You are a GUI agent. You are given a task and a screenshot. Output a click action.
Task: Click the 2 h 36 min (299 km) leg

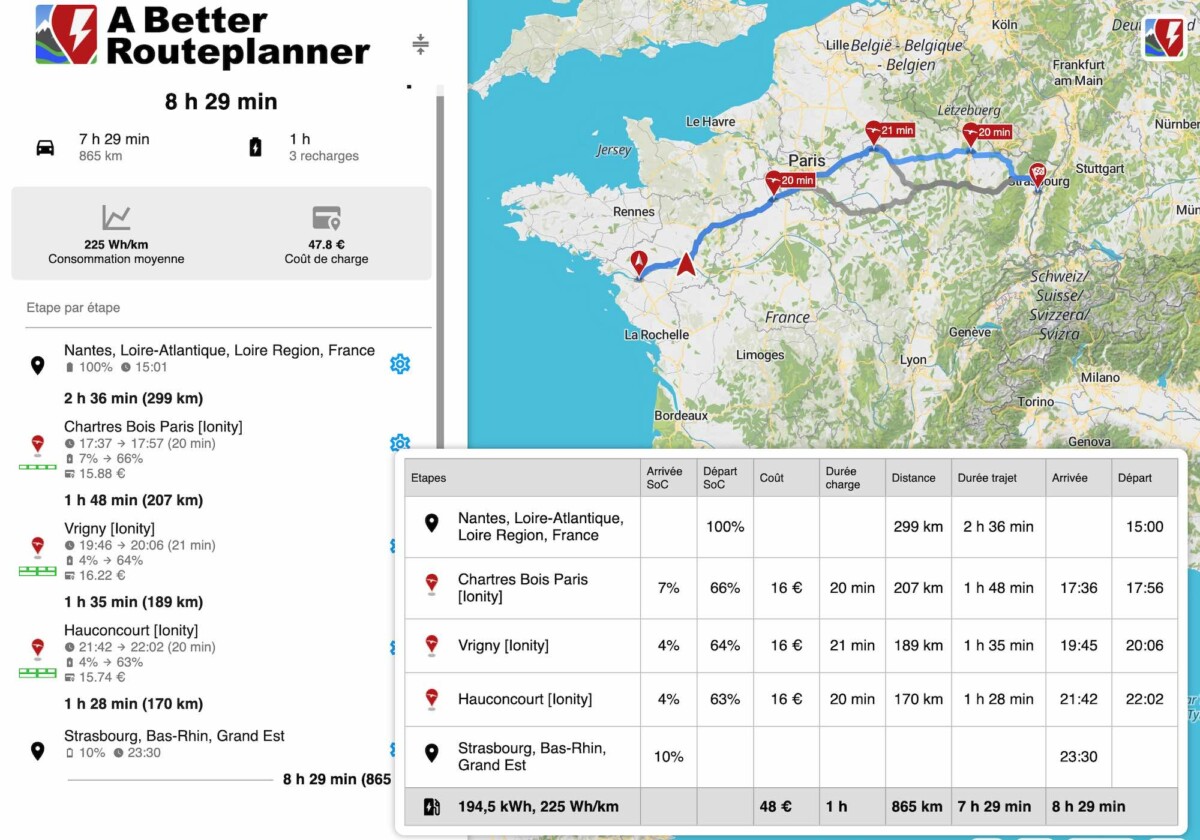(x=133, y=398)
